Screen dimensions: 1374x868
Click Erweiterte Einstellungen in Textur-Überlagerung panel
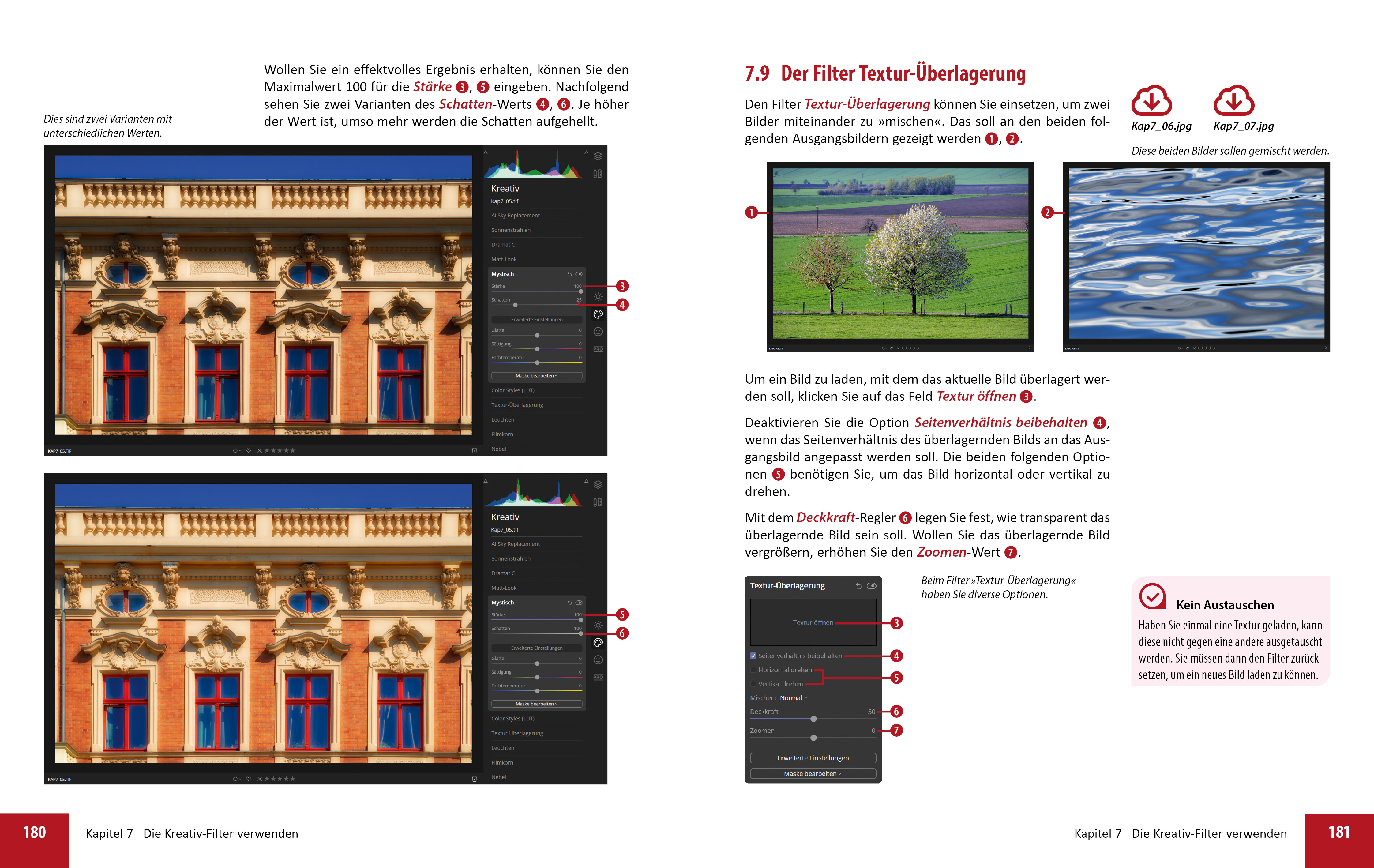tap(813, 758)
